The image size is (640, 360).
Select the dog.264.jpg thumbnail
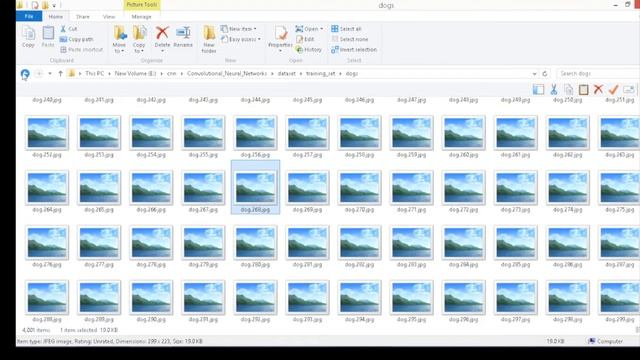[47, 188]
